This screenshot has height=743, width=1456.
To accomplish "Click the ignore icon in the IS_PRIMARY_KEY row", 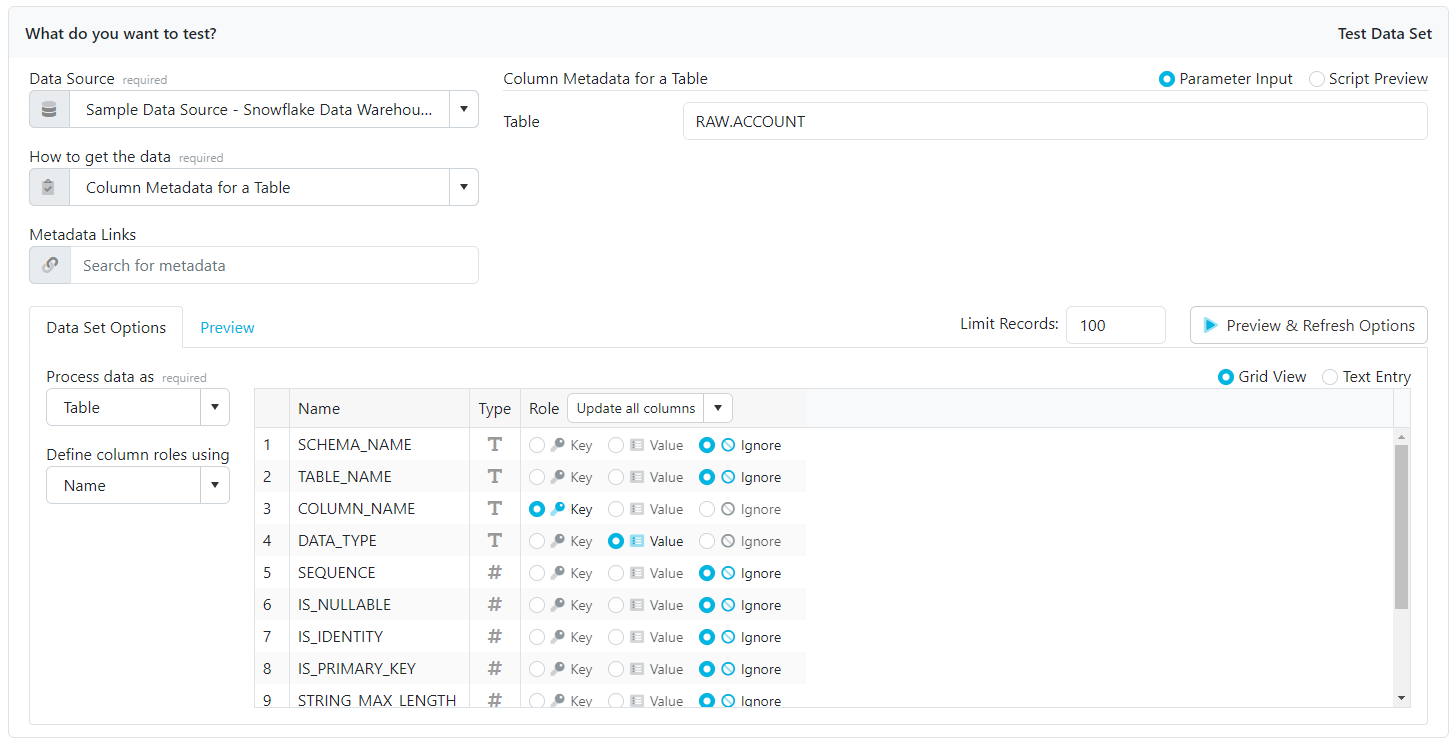I will (x=728, y=669).
